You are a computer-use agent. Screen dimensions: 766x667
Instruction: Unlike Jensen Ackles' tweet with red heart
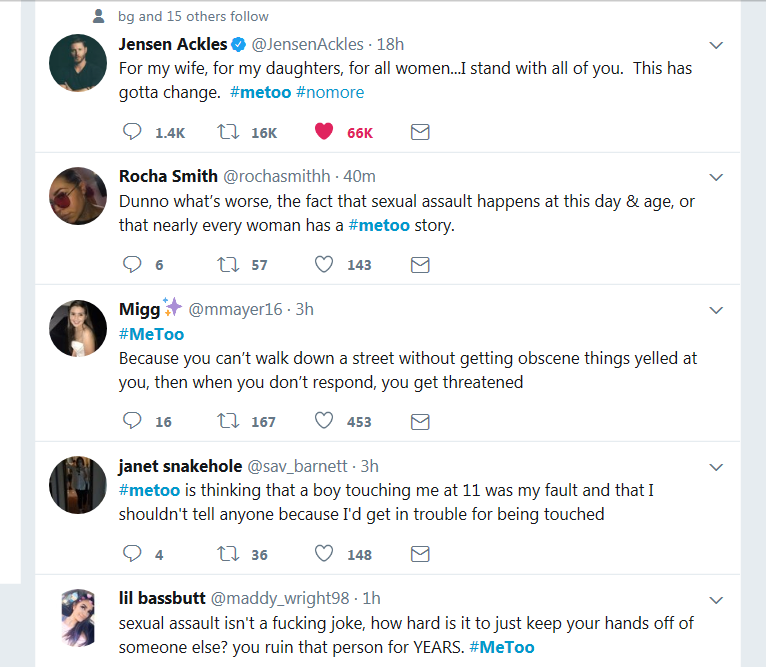[x=324, y=131]
